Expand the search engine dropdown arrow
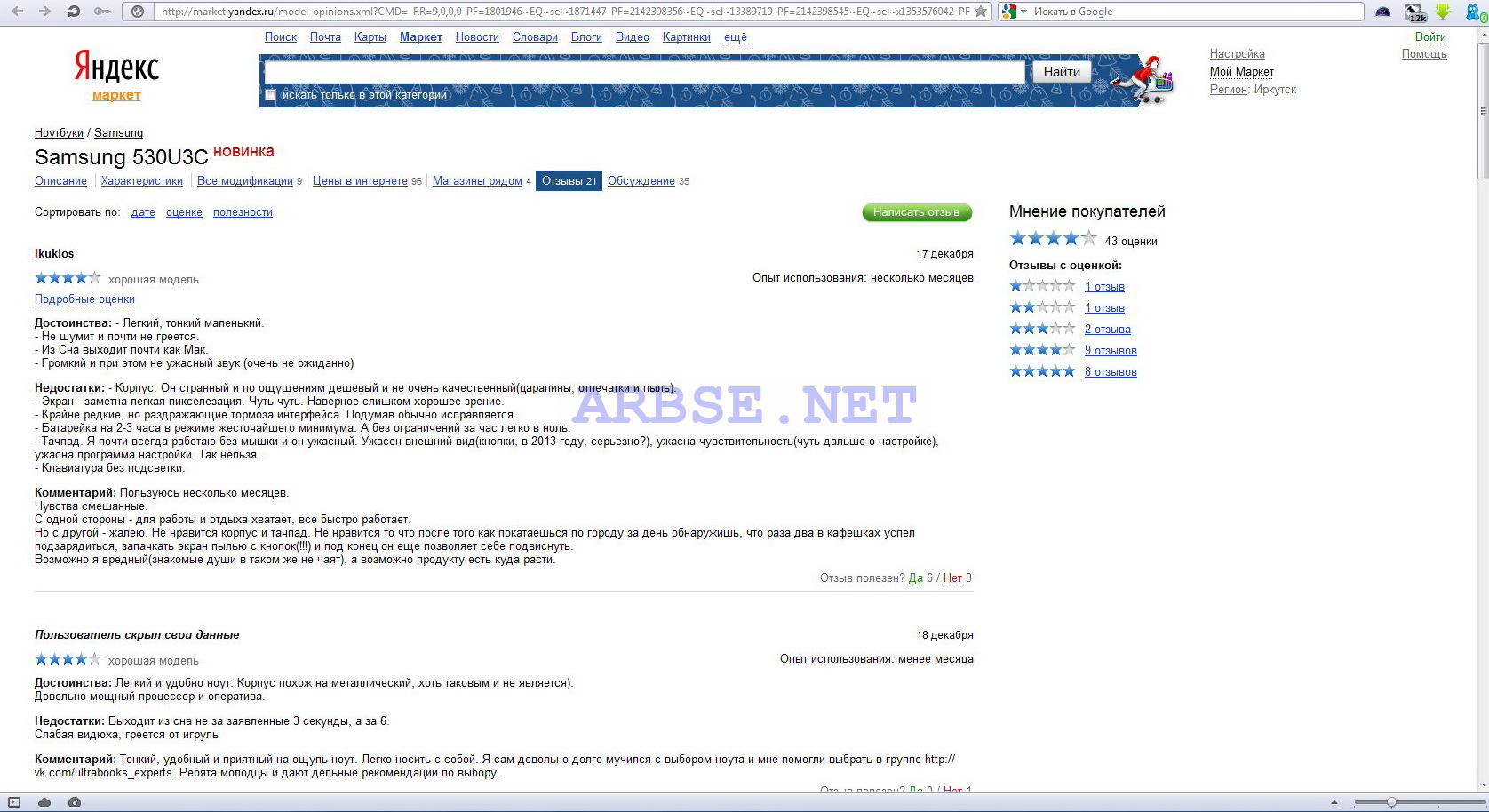 1023,12
